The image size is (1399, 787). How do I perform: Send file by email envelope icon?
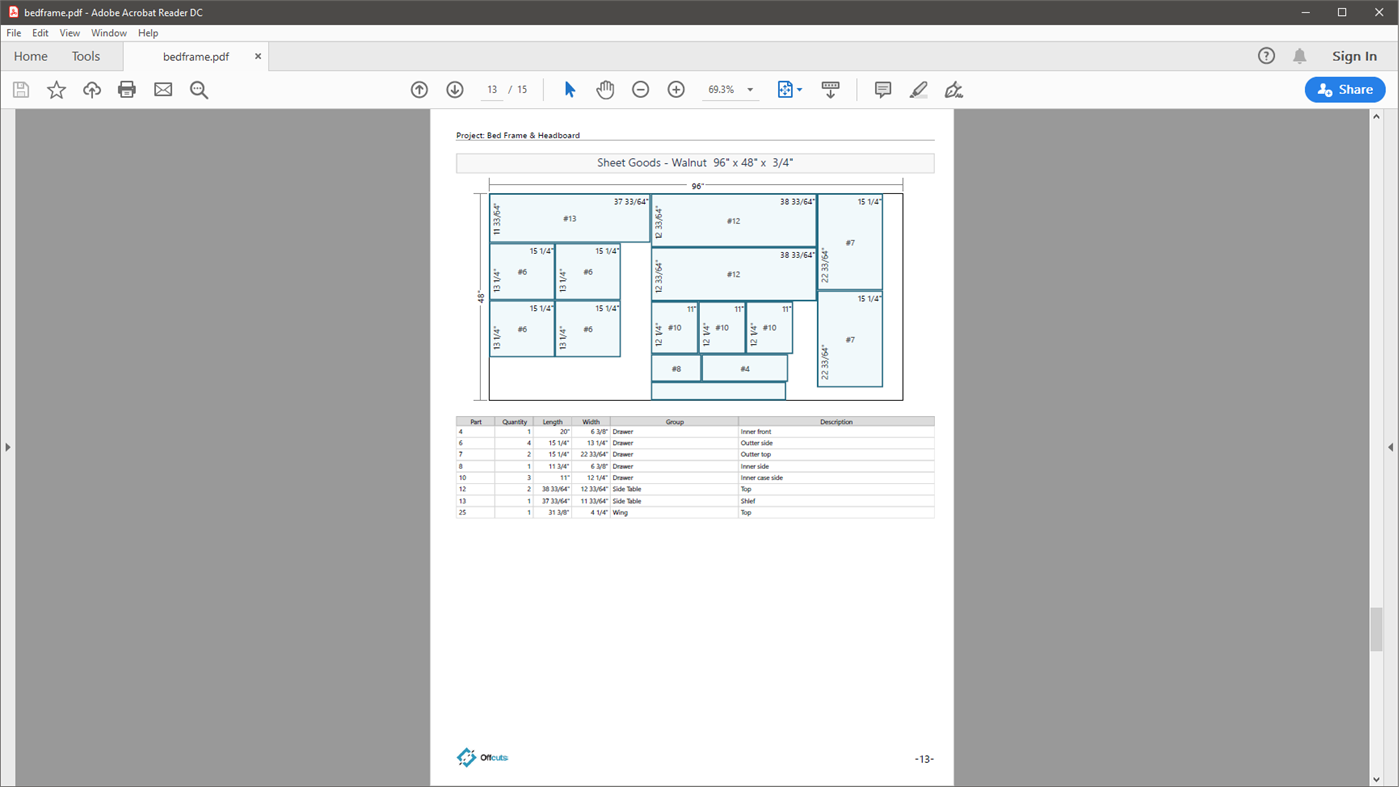163,90
